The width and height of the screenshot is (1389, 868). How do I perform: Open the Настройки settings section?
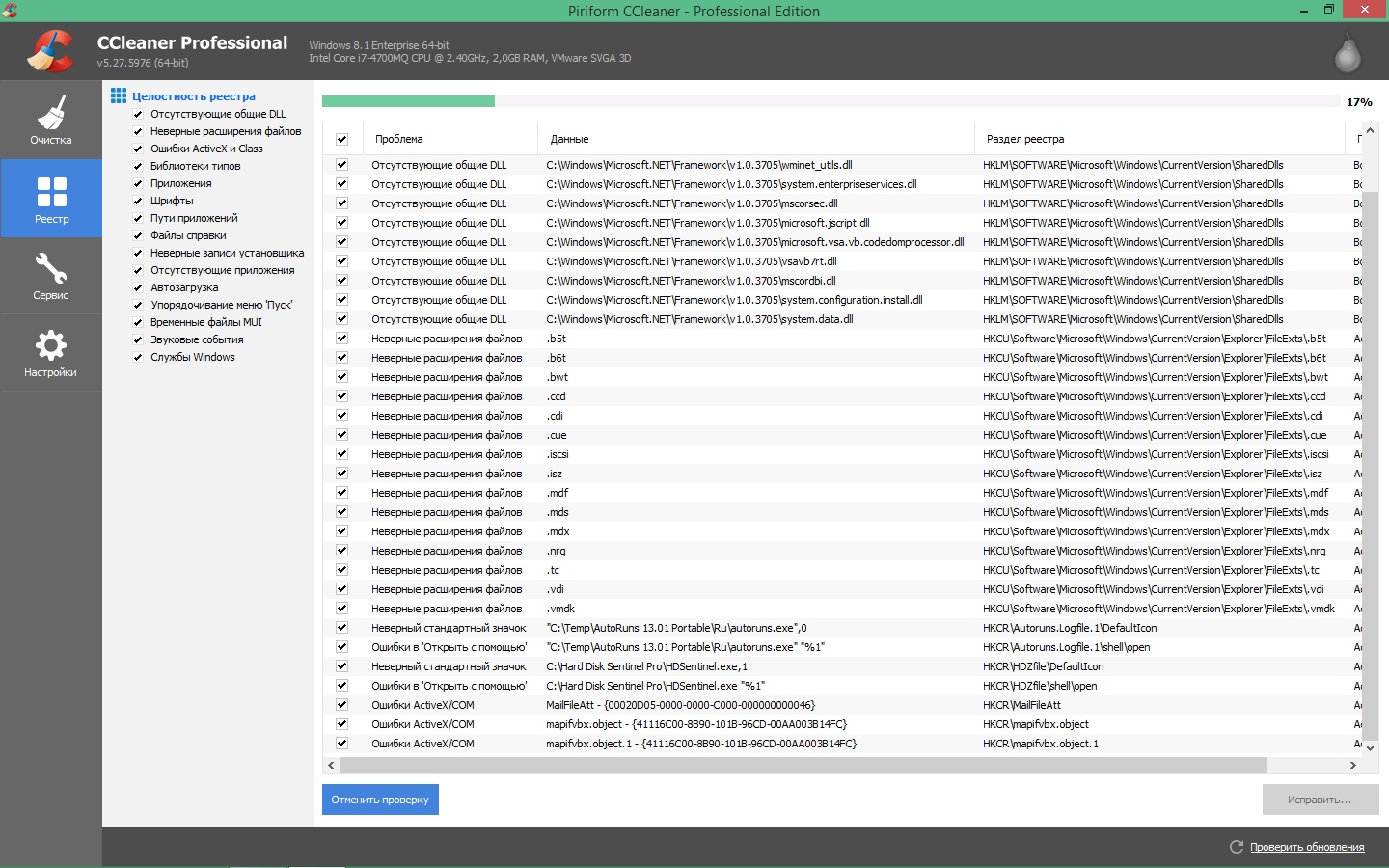[x=50, y=353]
